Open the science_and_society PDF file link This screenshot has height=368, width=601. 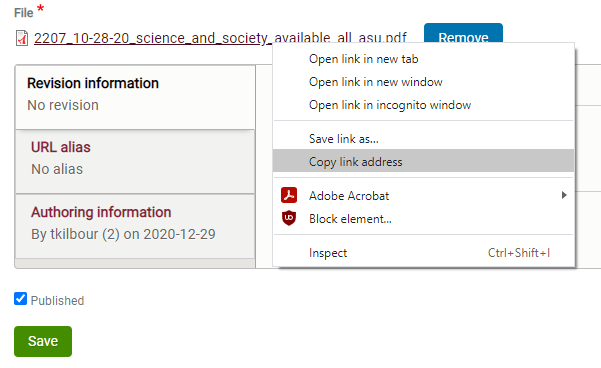[220, 38]
